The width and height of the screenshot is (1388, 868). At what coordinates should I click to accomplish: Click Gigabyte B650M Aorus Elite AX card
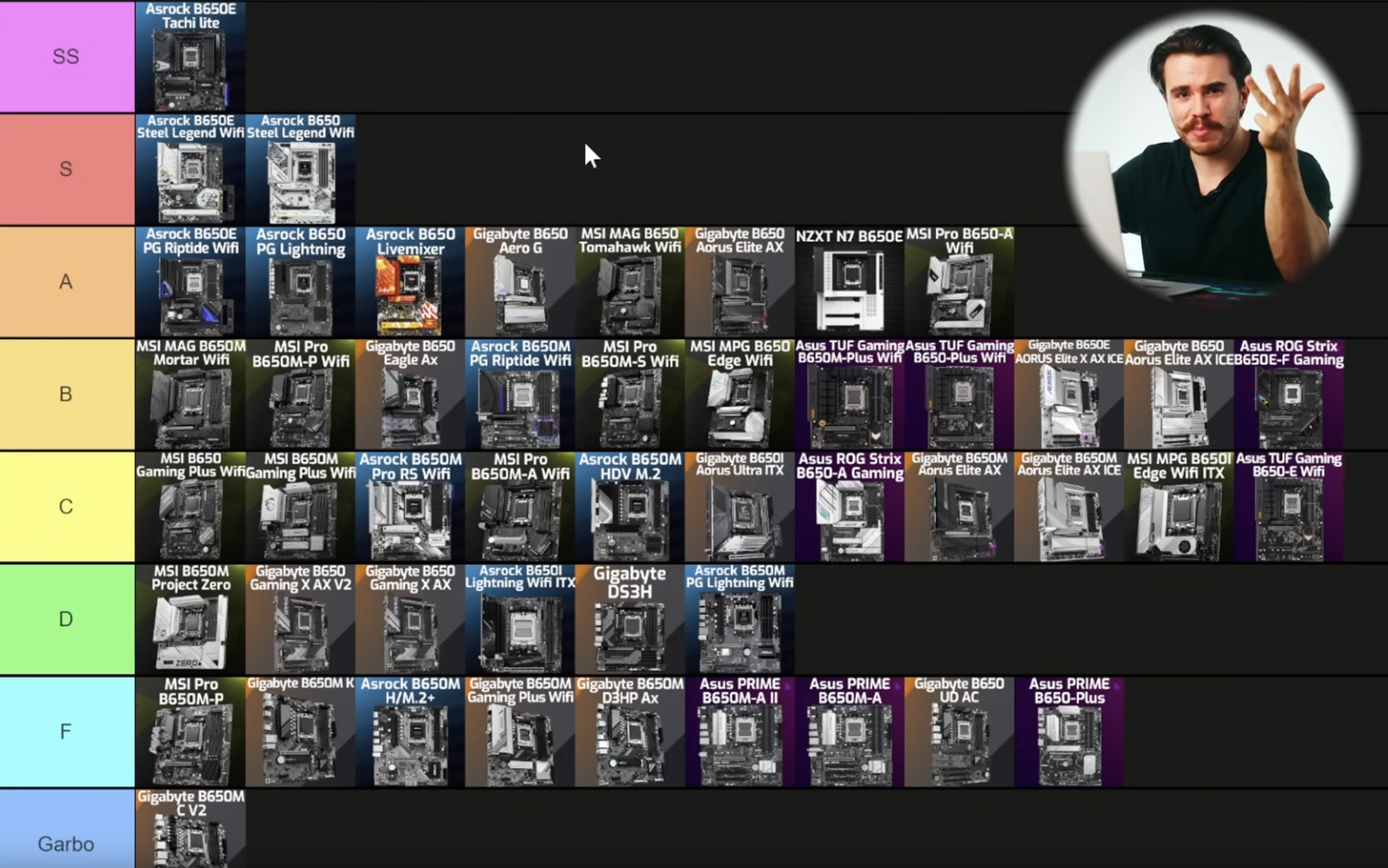pos(960,506)
